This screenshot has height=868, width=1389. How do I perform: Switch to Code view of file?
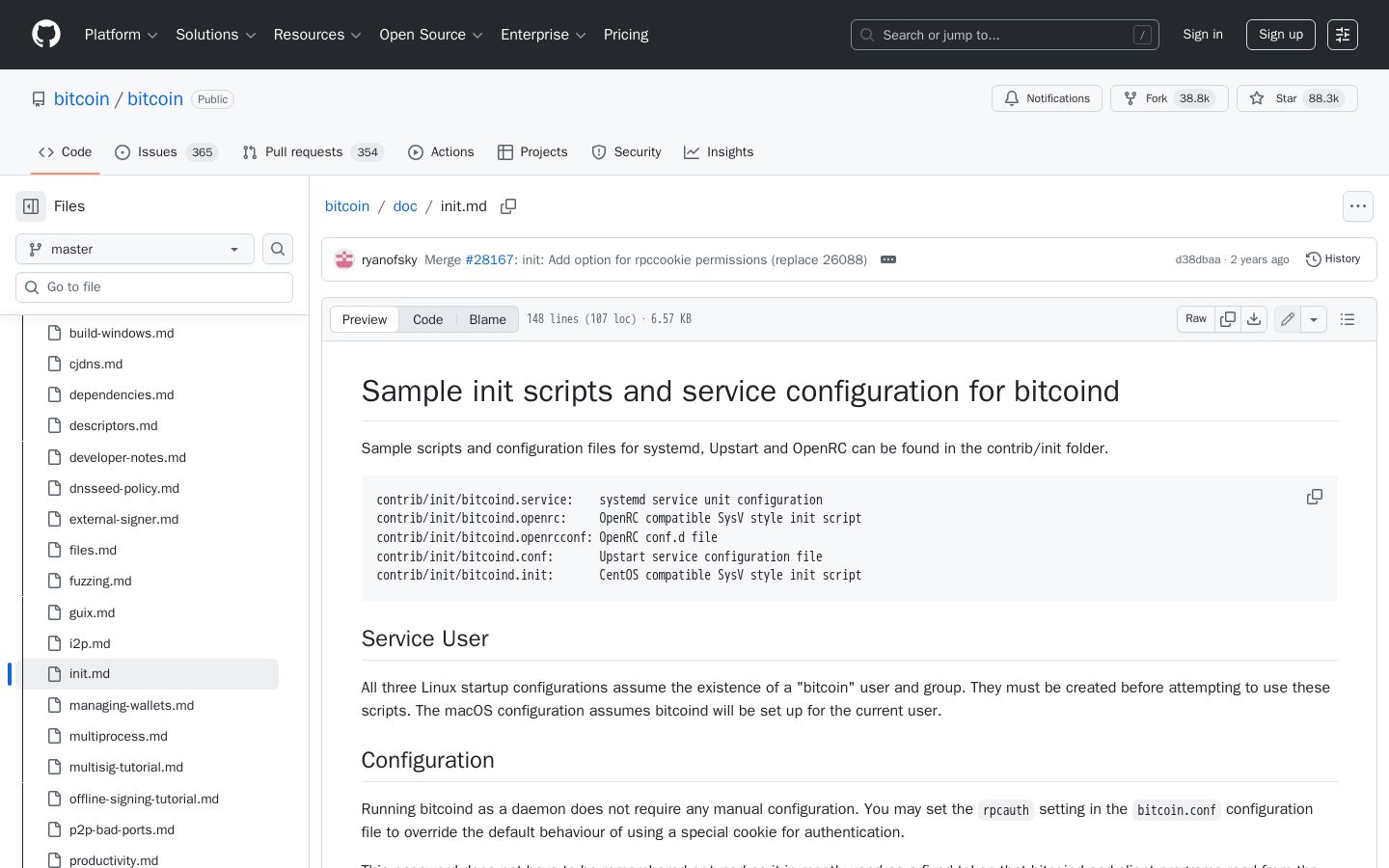coord(428,319)
